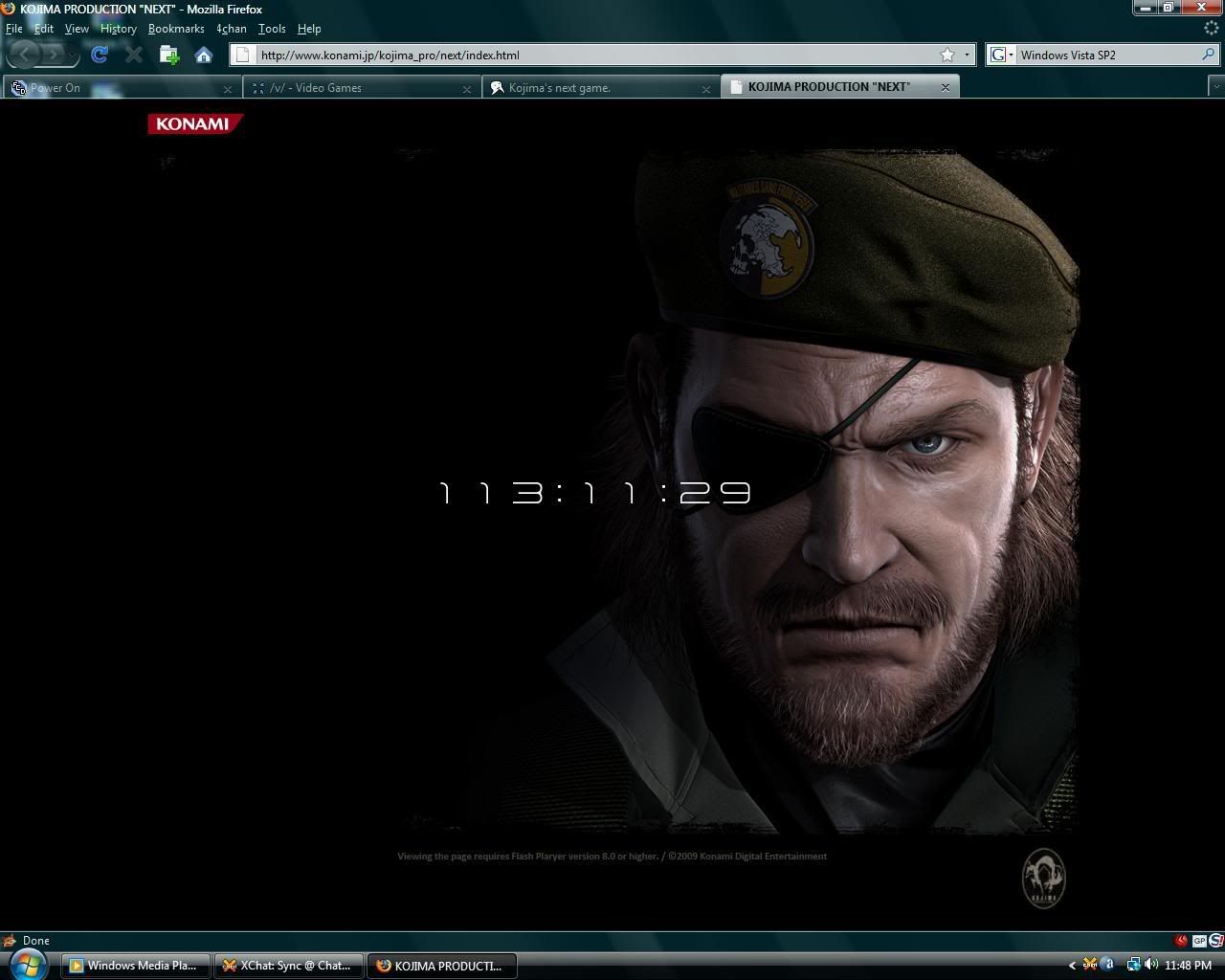Click the S status bar icon

(1216, 941)
